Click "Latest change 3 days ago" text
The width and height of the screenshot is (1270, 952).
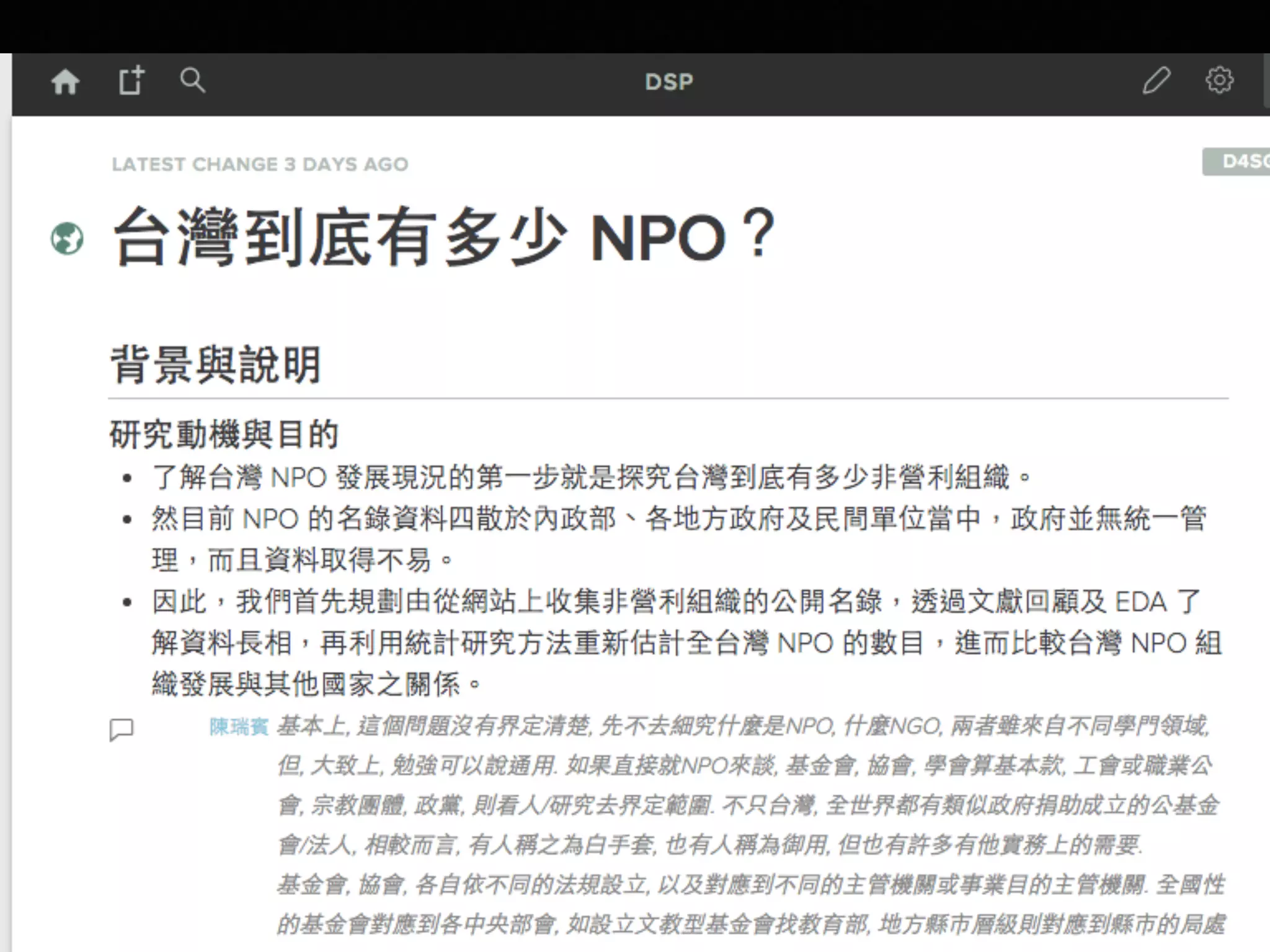click(260, 164)
